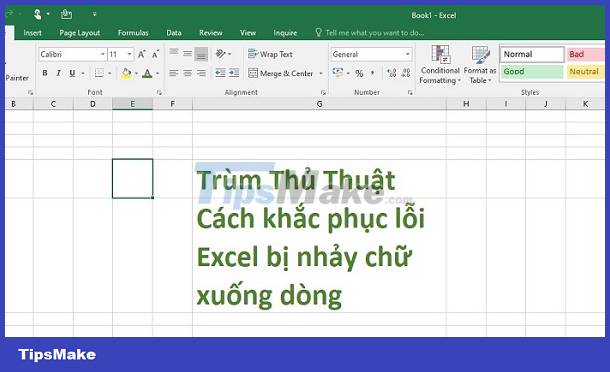Open Fill Color dropdown arrow

[136, 73]
